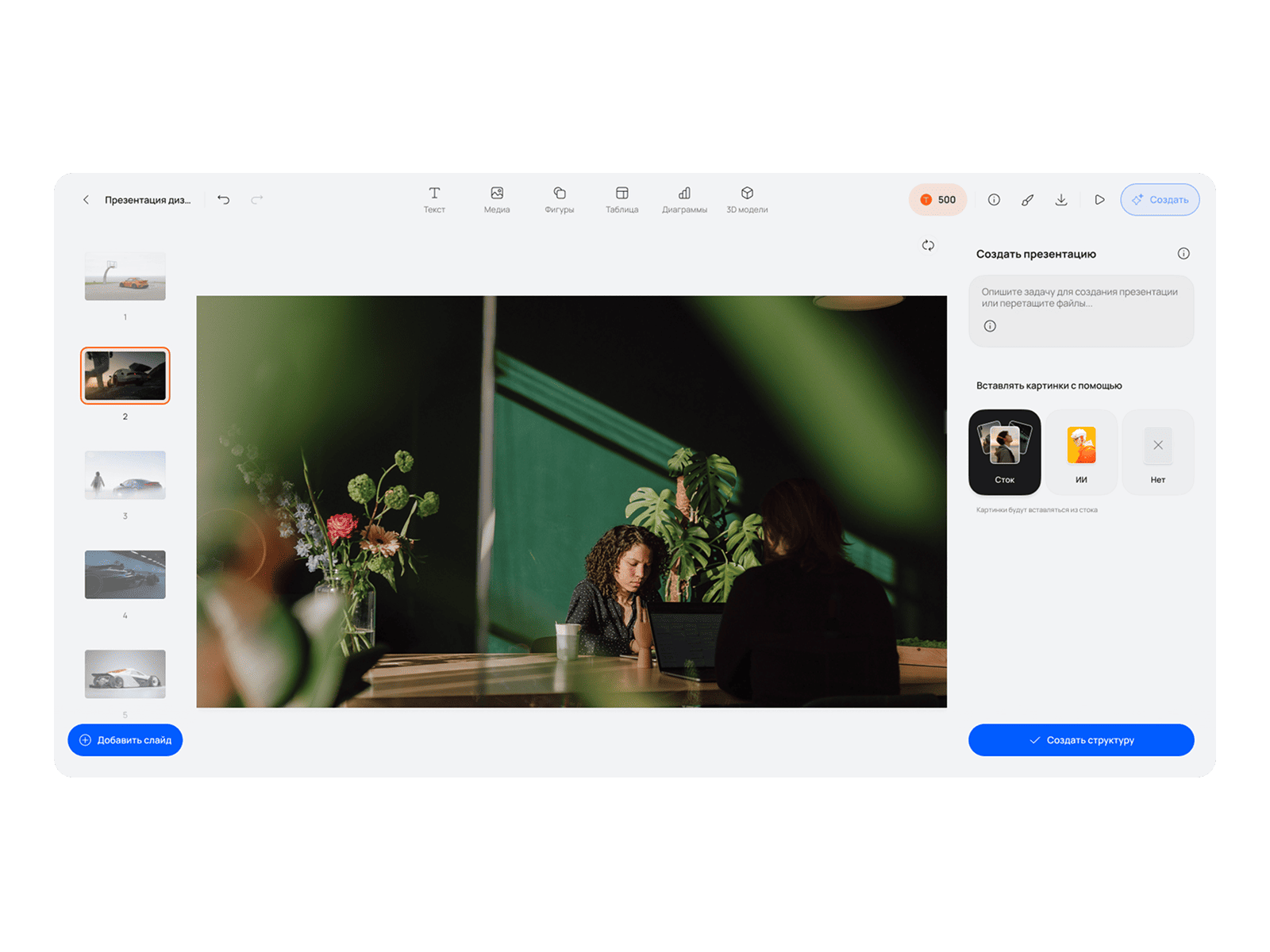Click the refresh image icon above slide

(928, 245)
